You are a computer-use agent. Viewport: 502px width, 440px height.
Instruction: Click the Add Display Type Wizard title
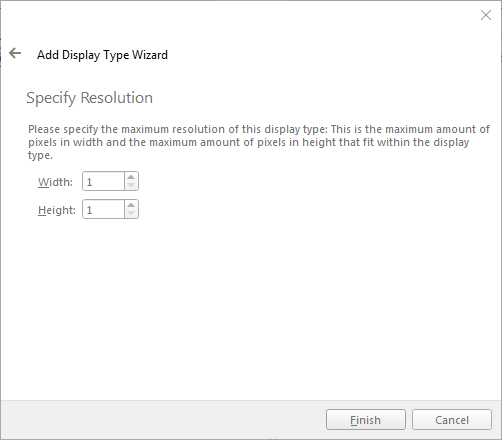click(102, 55)
